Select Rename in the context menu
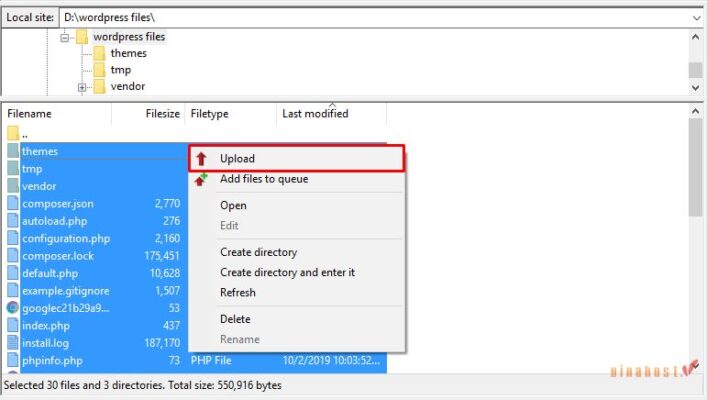The image size is (707, 400). point(296,339)
